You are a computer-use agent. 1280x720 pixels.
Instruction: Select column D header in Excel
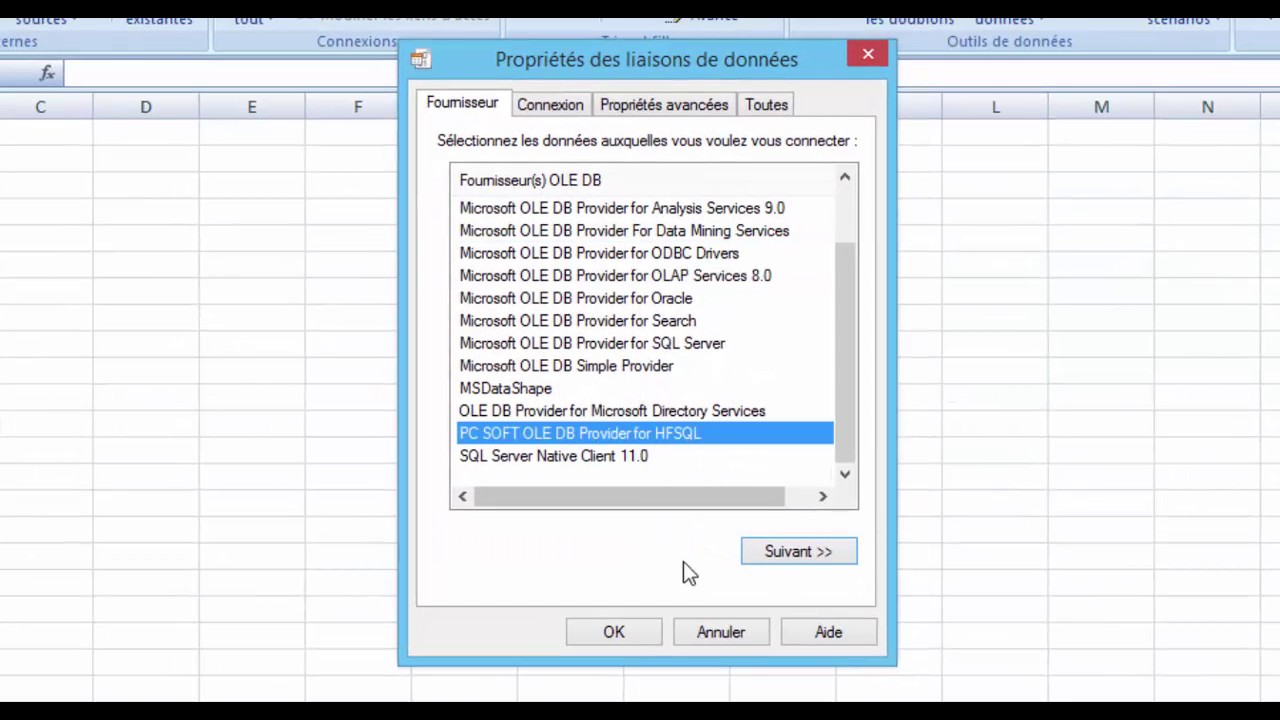(x=146, y=107)
